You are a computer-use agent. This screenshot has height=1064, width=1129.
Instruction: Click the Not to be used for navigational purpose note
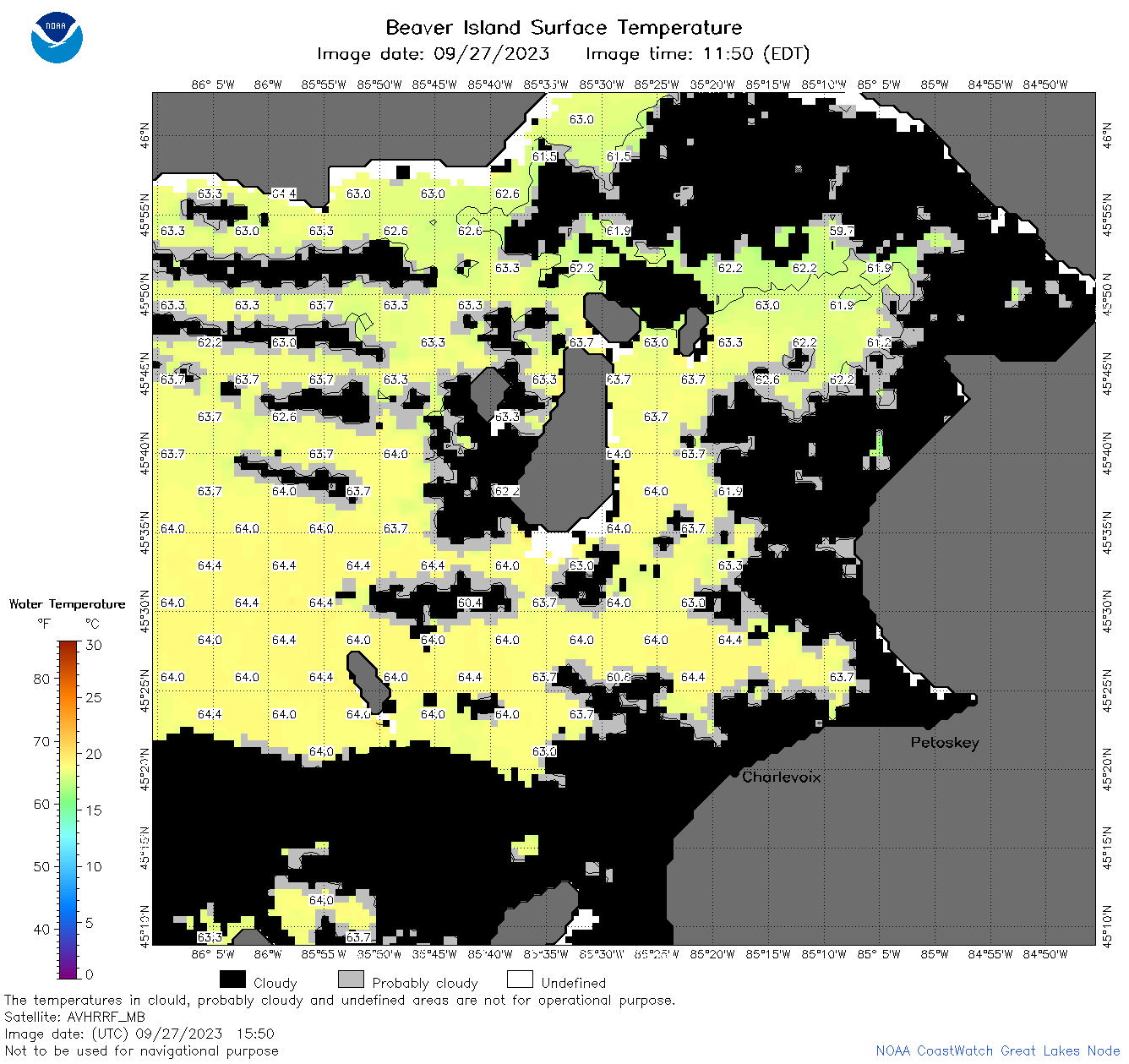pyautogui.click(x=141, y=1050)
